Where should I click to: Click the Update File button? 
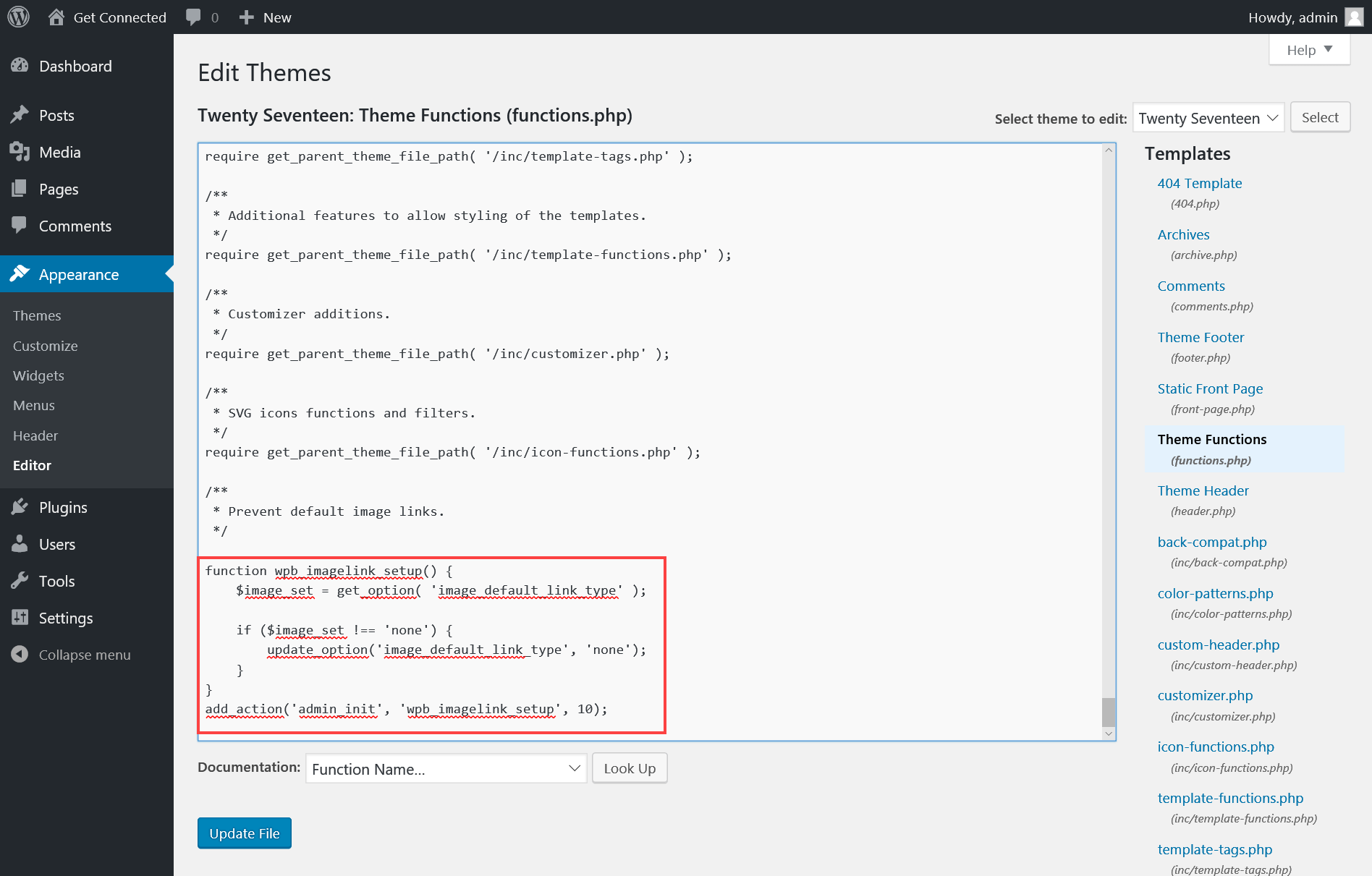pos(245,833)
